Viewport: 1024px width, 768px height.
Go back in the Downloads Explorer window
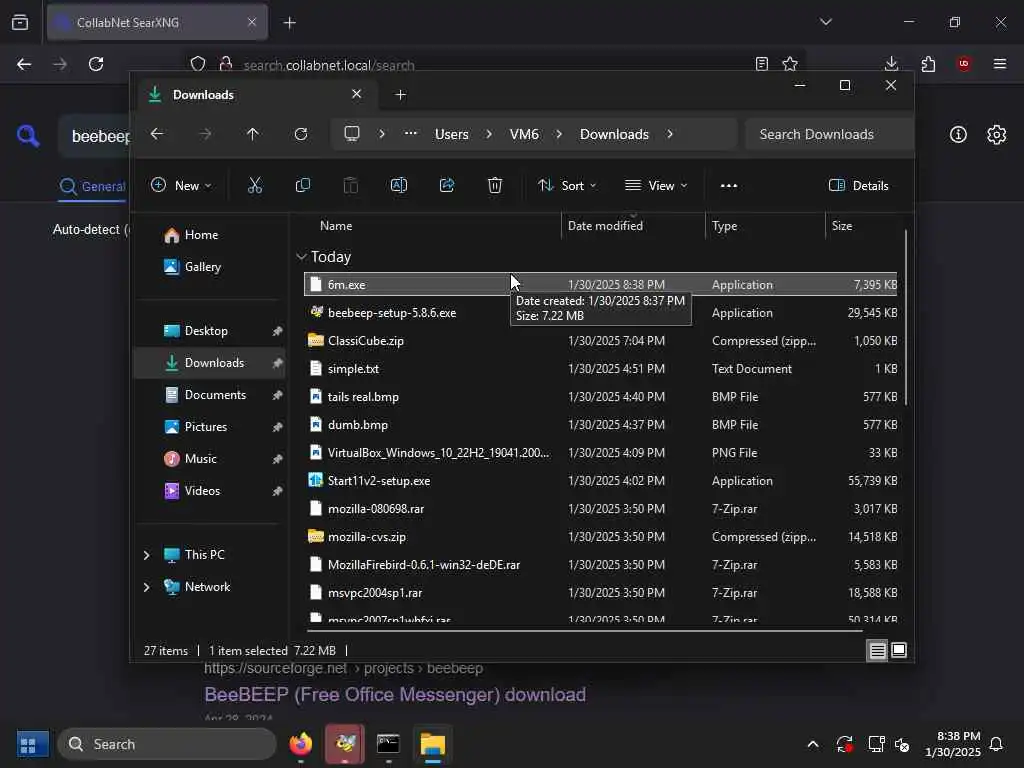coord(157,134)
